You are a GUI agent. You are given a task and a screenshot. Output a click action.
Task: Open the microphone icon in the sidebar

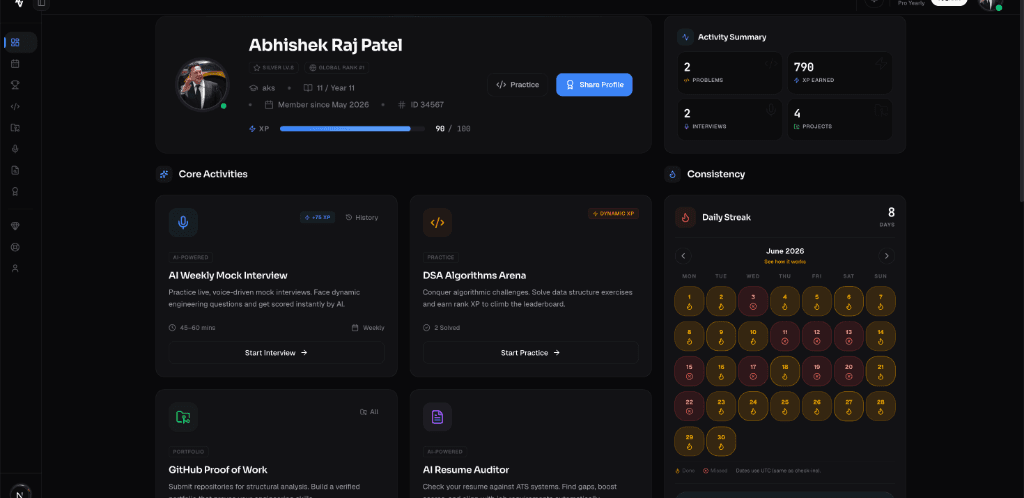click(16, 149)
